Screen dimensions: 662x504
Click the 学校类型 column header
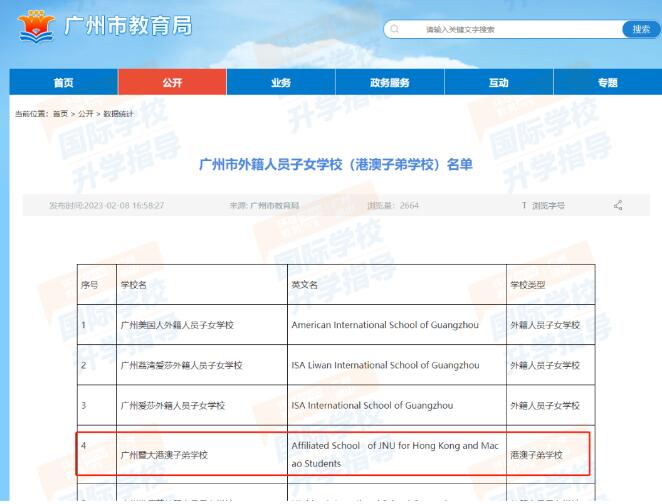click(551, 285)
